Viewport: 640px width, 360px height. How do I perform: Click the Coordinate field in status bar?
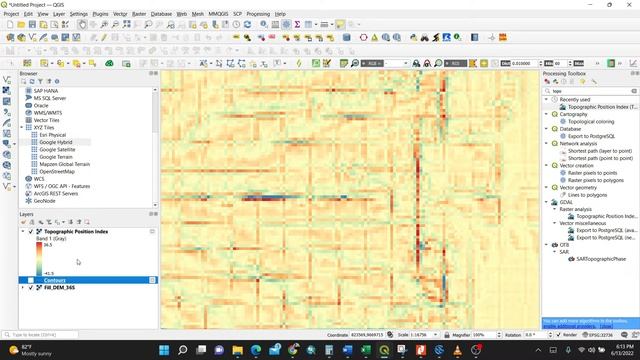pos(367,335)
